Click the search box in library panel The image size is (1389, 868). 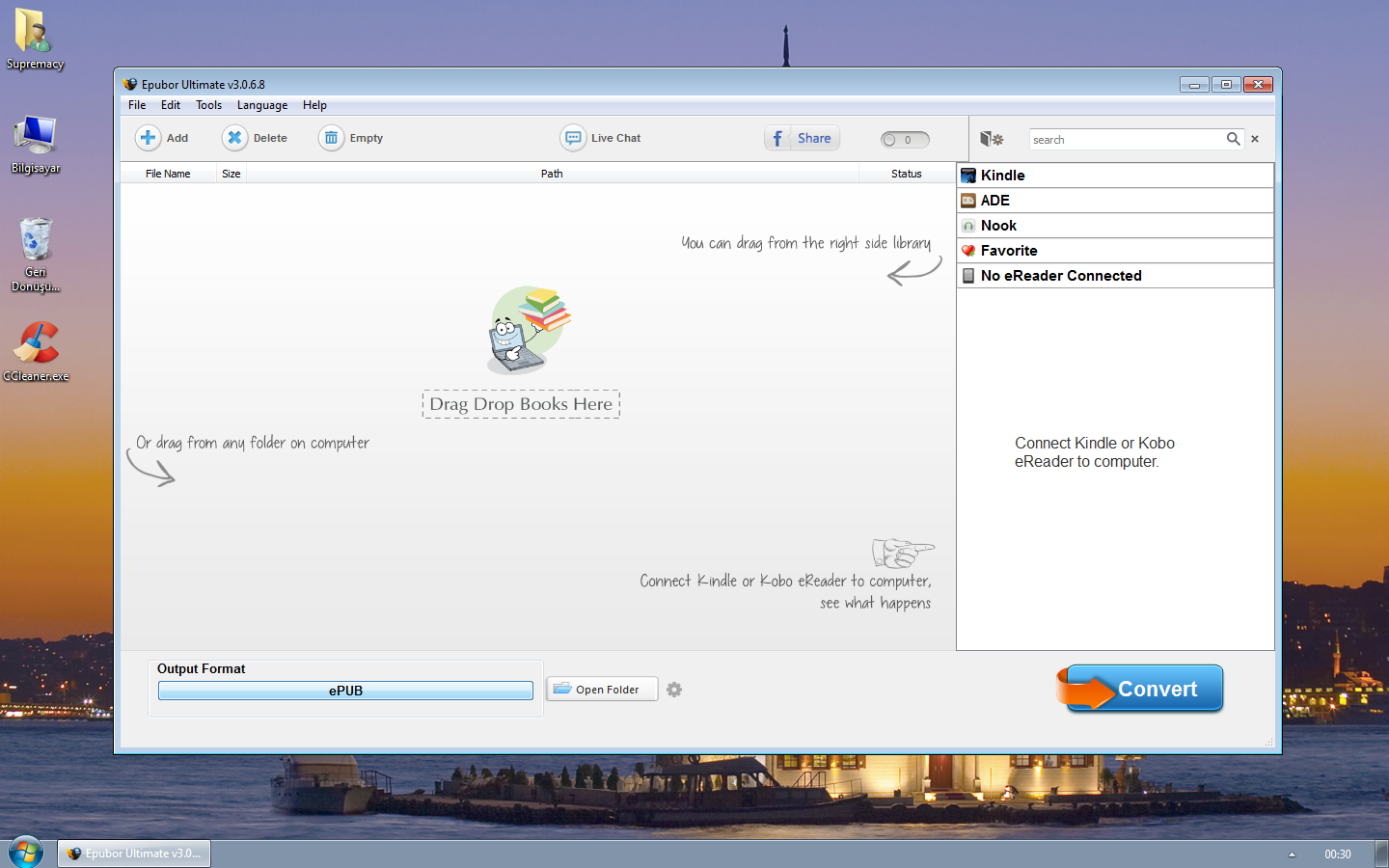[1126, 140]
